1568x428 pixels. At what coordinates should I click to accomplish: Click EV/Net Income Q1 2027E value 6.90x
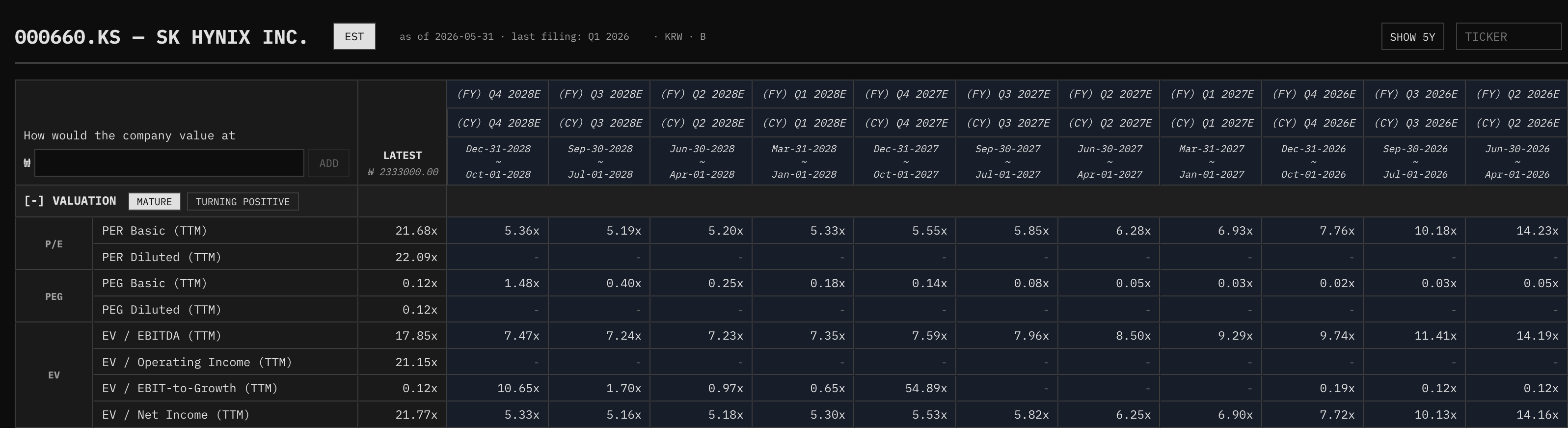[x=1235, y=415]
